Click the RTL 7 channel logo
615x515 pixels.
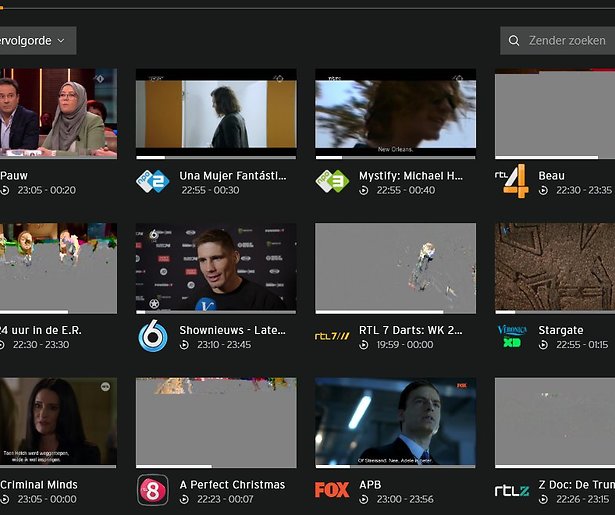pos(332,336)
